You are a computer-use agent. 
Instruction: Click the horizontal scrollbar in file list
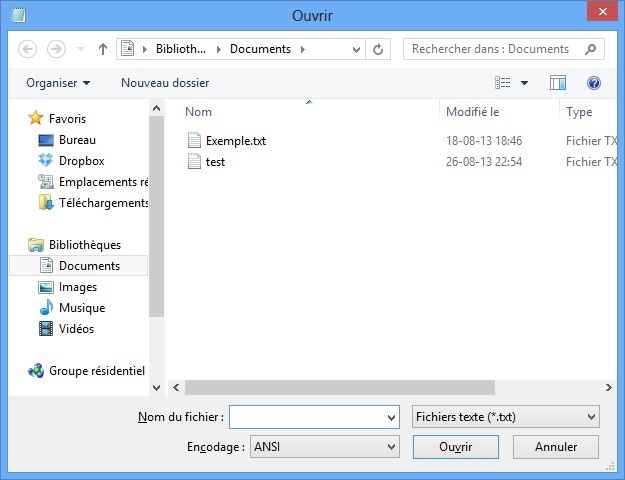point(340,387)
